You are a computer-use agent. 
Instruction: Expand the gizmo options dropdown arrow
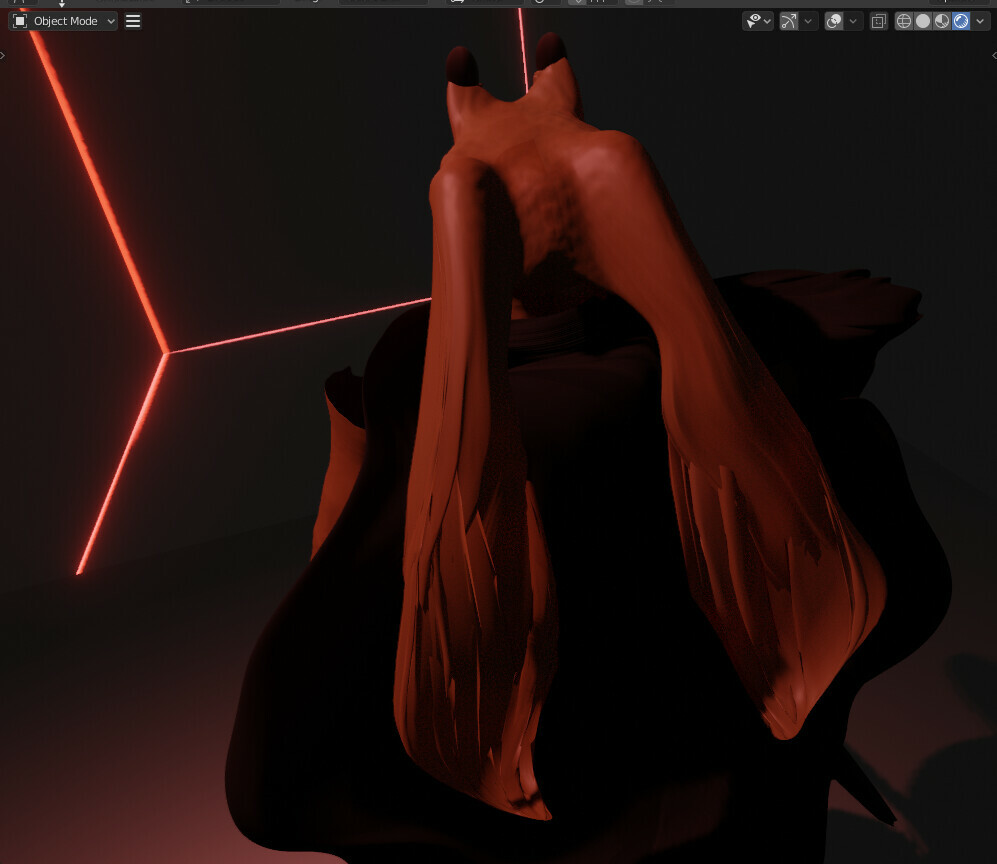tap(808, 21)
